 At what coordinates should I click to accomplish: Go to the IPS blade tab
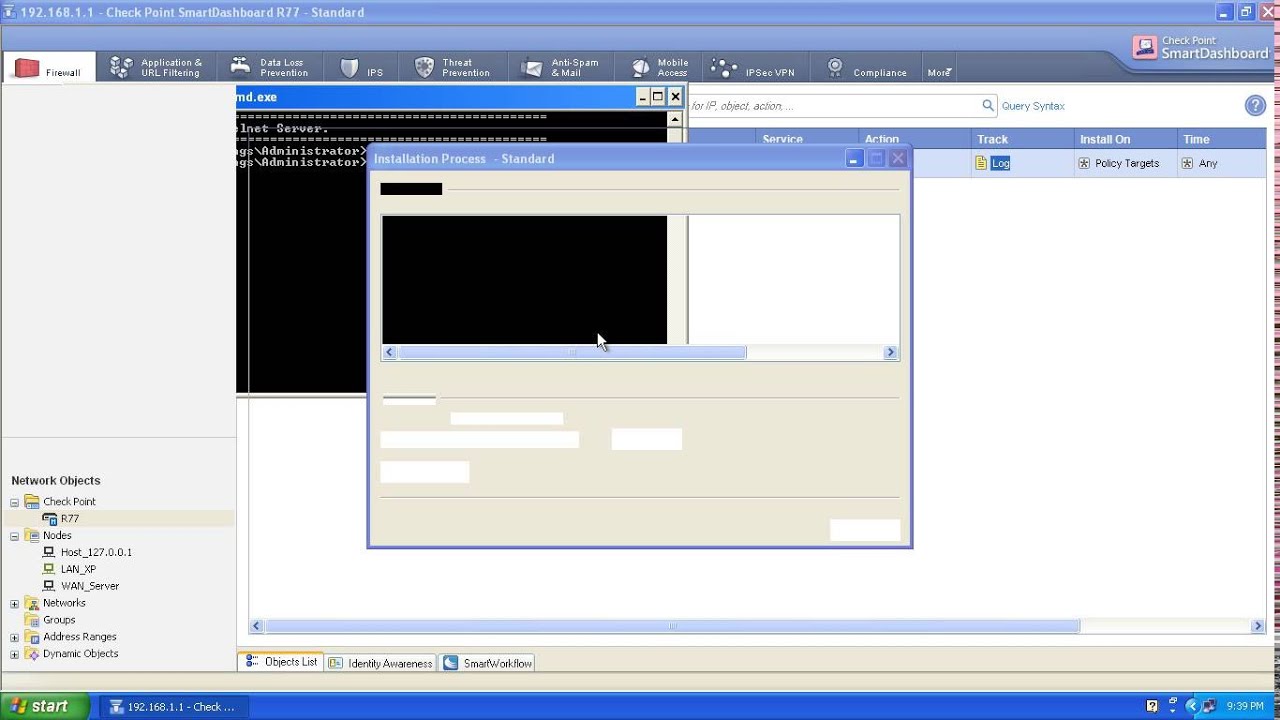[x=362, y=68]
